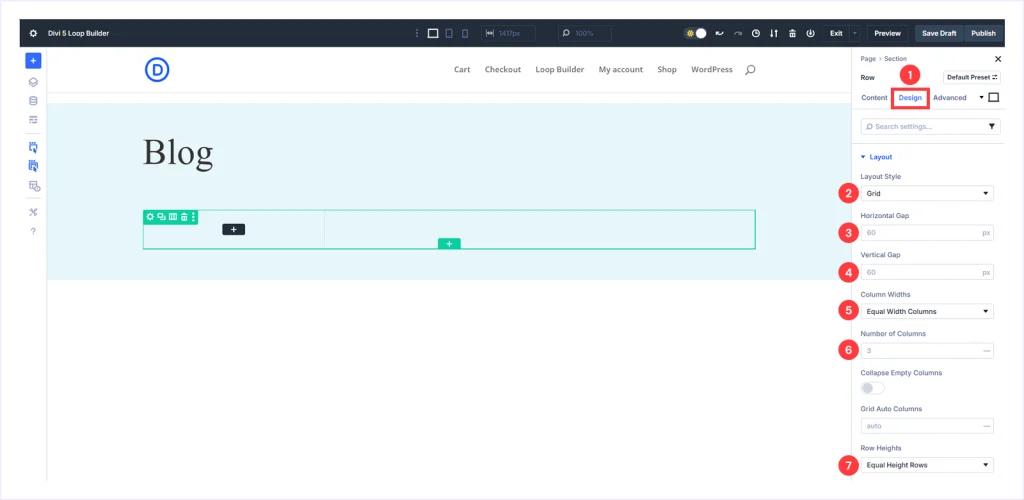1024x500 pixels.
Task: Open the Default Preset selector
Action: click(972, 77)
